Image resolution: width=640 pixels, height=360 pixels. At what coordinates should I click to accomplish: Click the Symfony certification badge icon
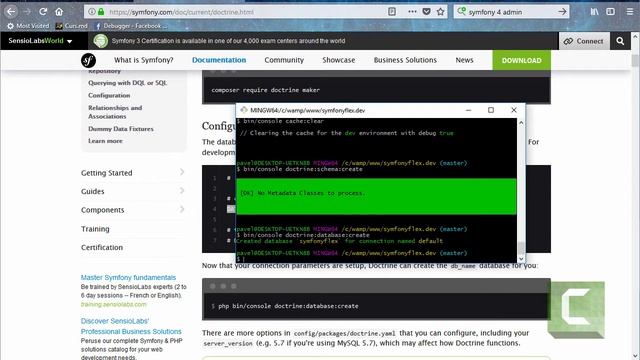point(100,41)
